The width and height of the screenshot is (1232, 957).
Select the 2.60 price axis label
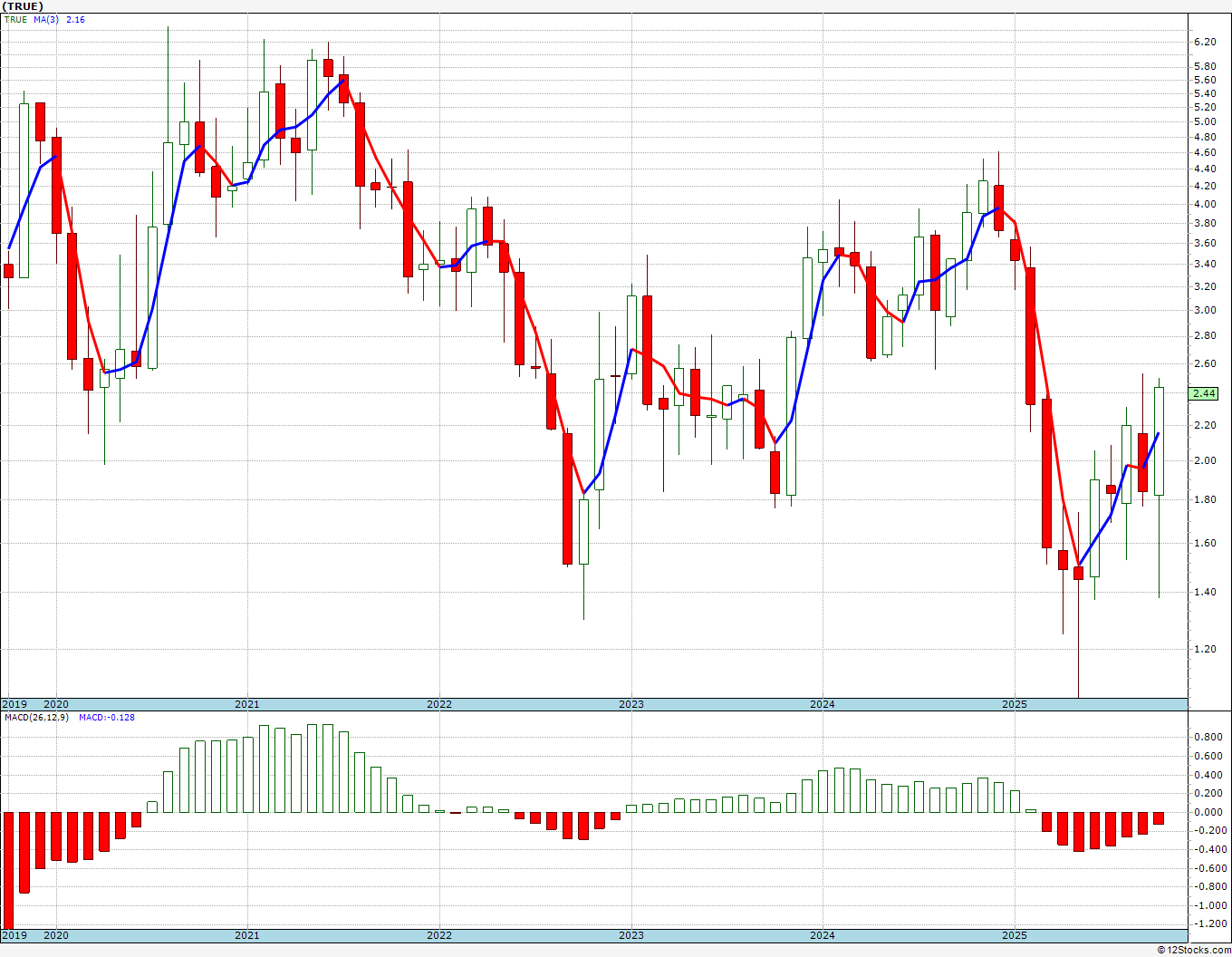tap(1205, 363)
